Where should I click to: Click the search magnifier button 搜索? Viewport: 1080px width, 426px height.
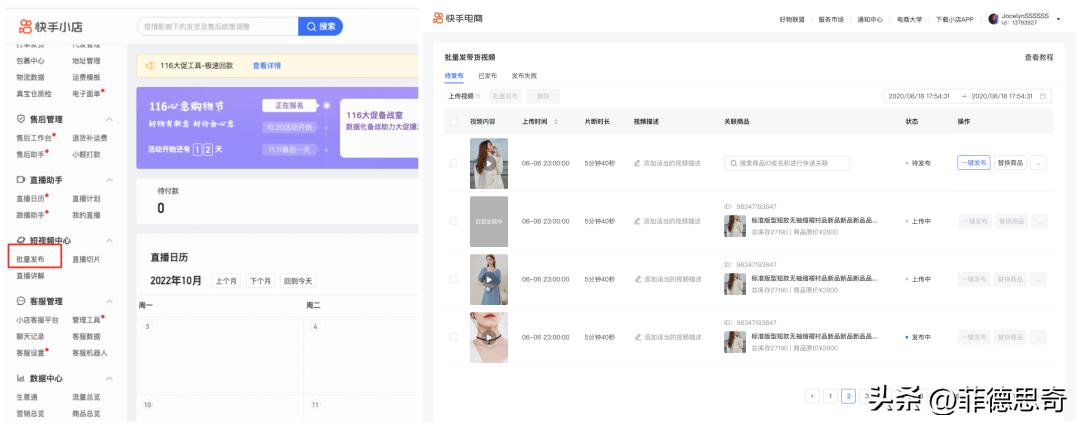click(321, 26)
